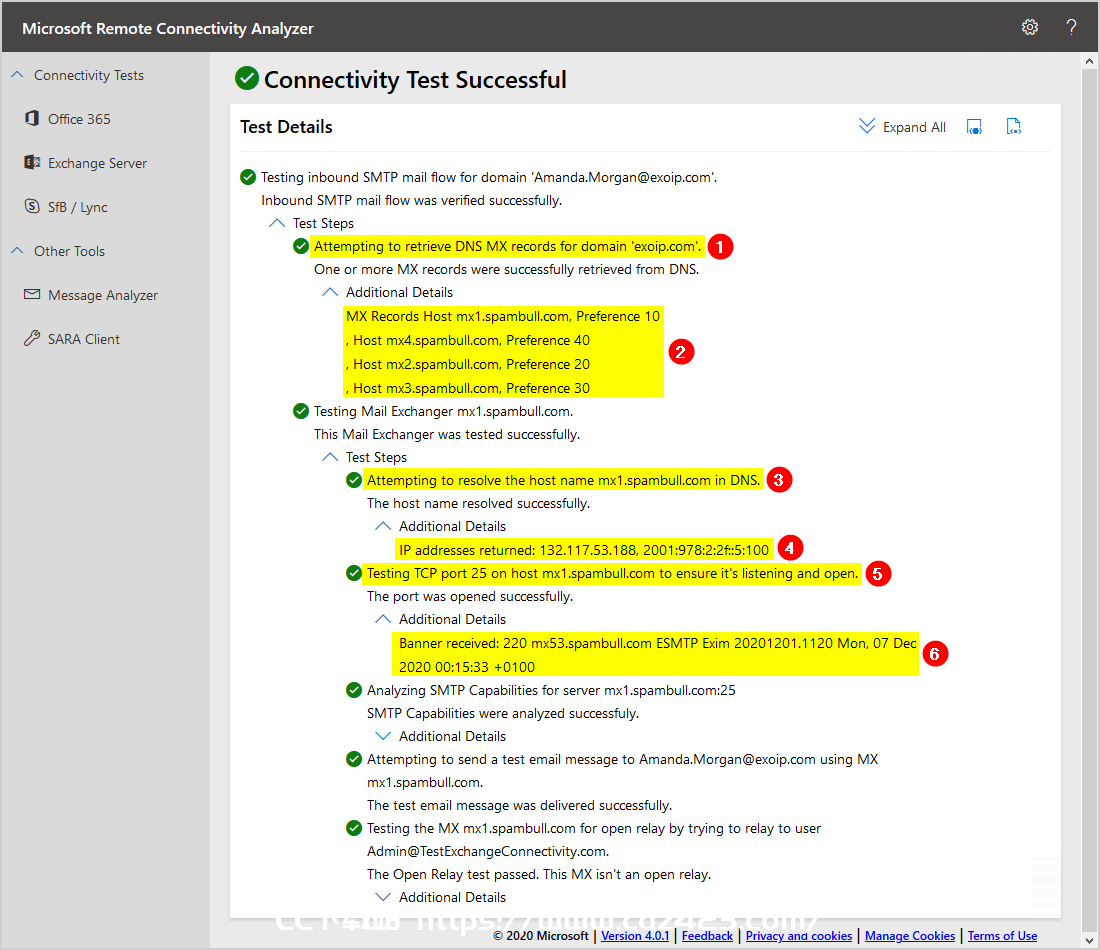Click ', Host mx2.spambull.com, Preference 20'
This screenshot has width=1100, height=950.
tap(468, 364)
